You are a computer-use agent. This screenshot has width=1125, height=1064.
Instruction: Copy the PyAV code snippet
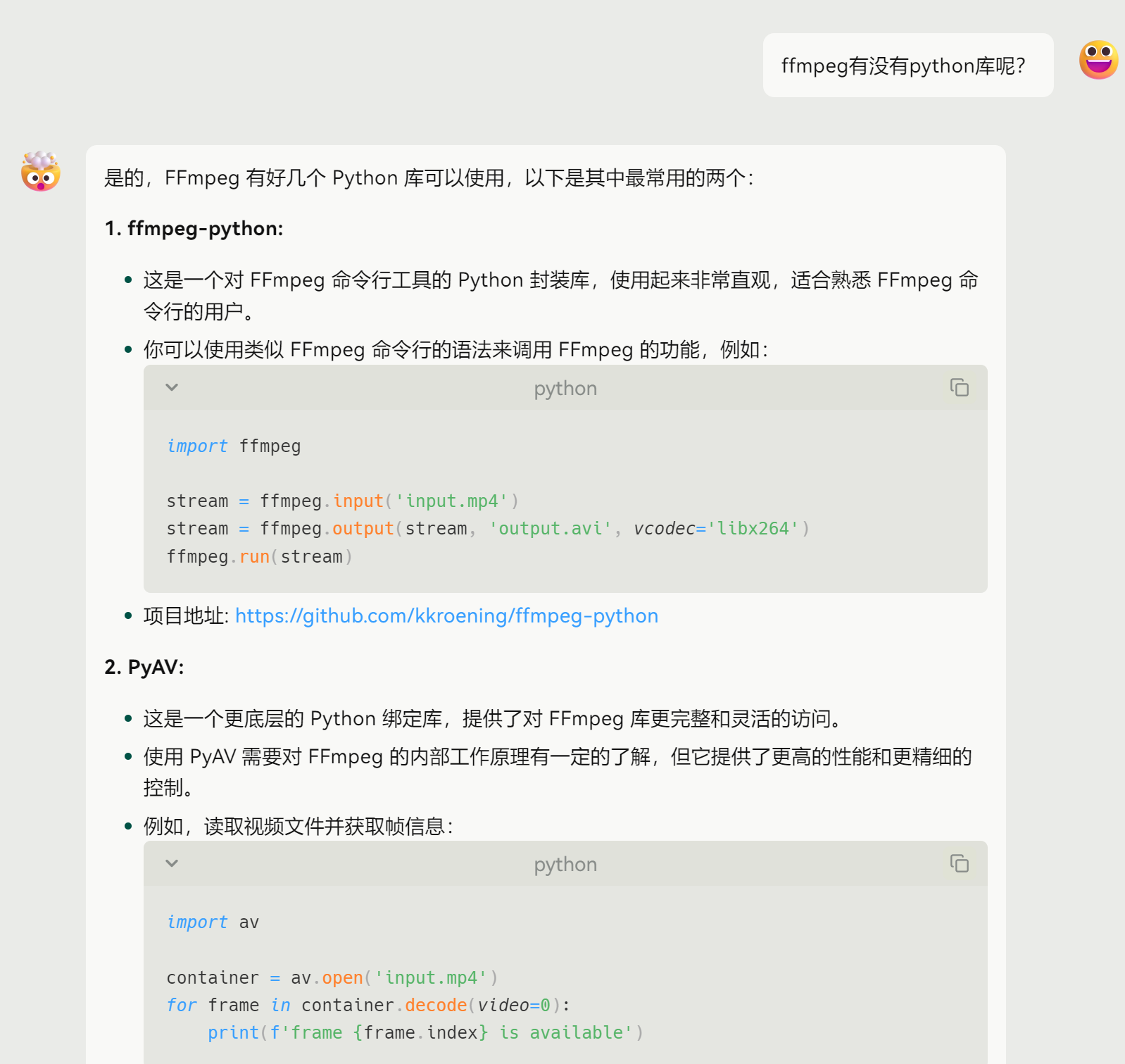(959, 863)
